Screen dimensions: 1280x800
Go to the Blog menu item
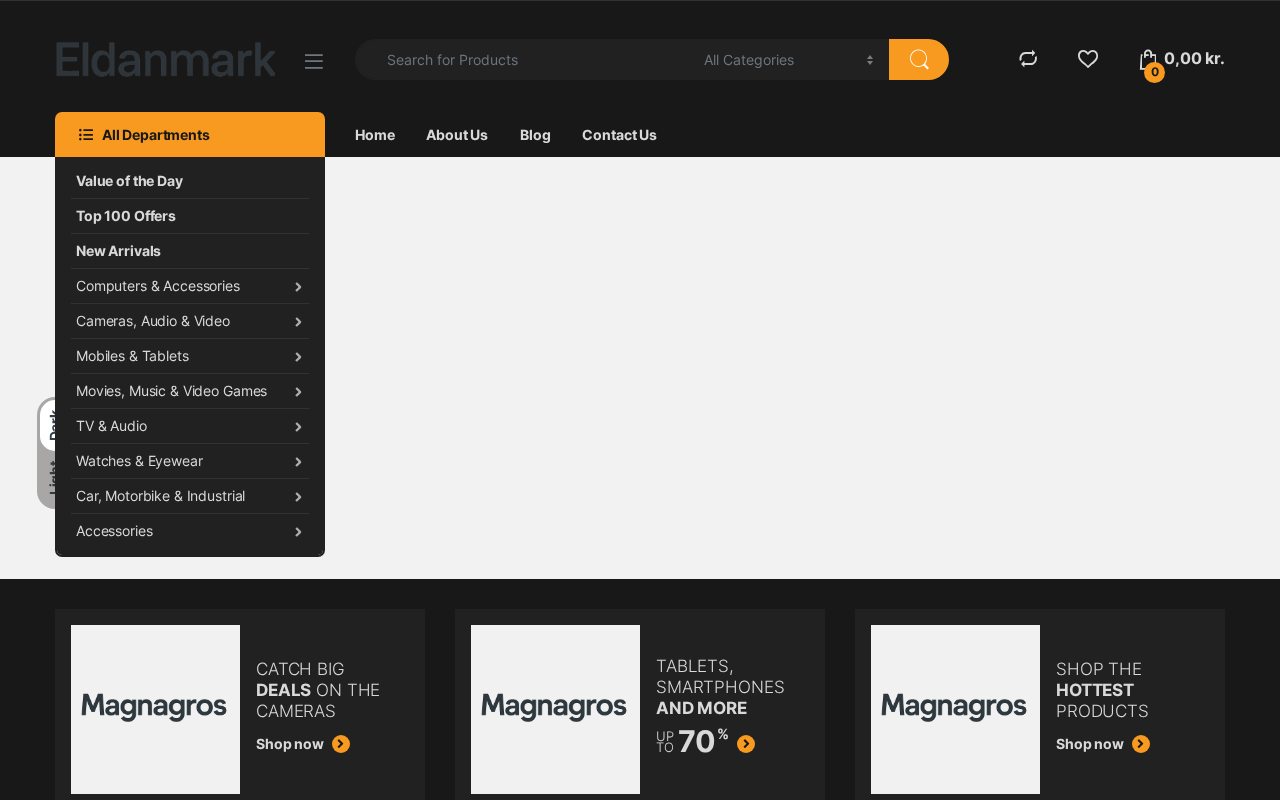(x=535, y=135)
